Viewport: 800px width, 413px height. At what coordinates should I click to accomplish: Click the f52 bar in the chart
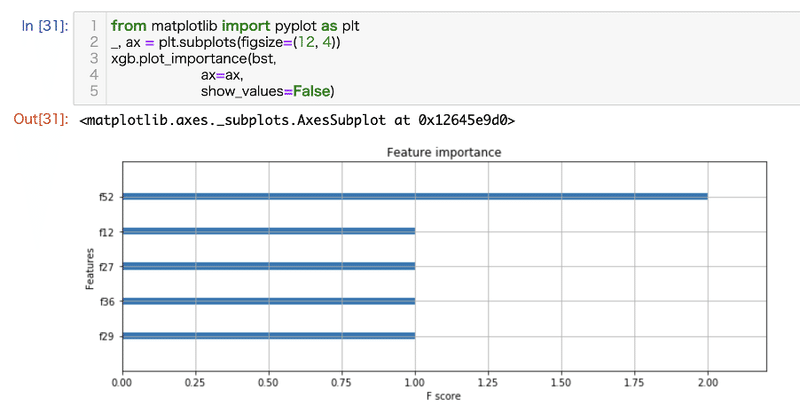(x=414, y=196)
